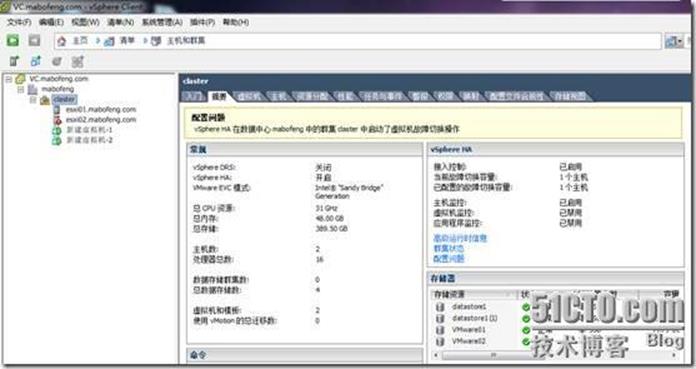Open the search type dropdown arrow

pyautogui.click(x=680, y=42)
